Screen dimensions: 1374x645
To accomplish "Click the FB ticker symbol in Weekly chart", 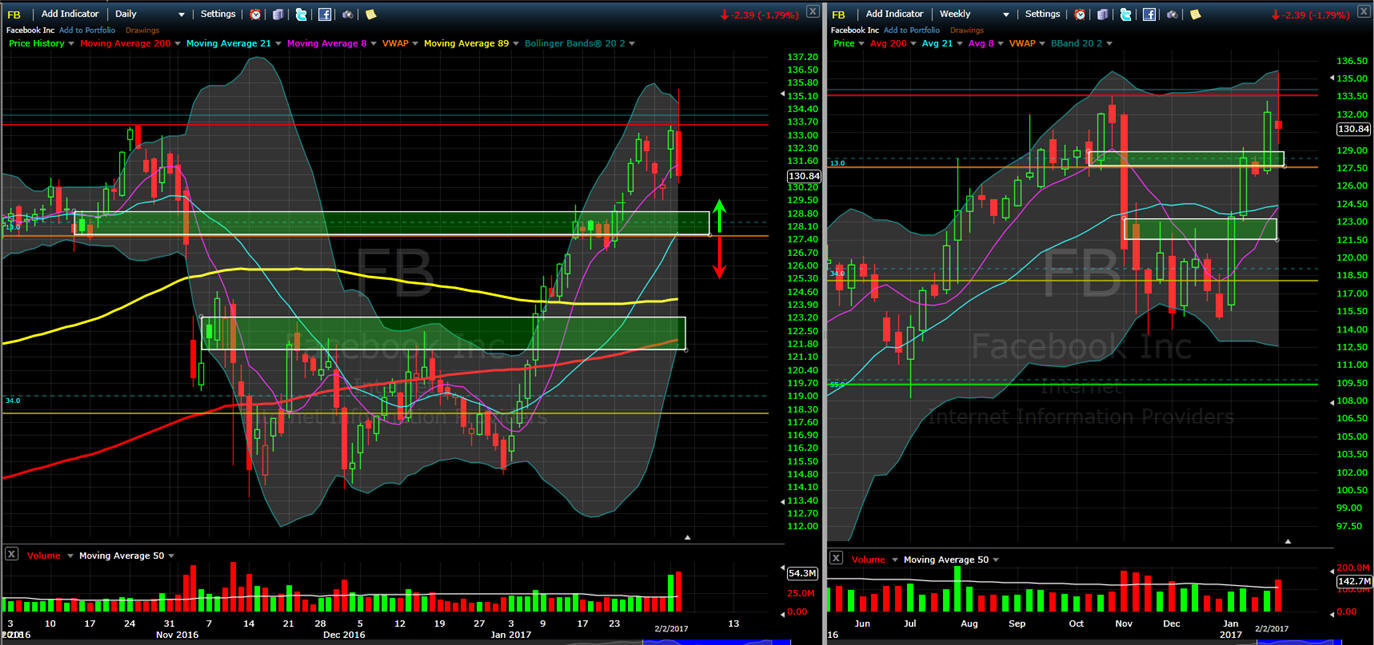I will (x=838, y=15).
